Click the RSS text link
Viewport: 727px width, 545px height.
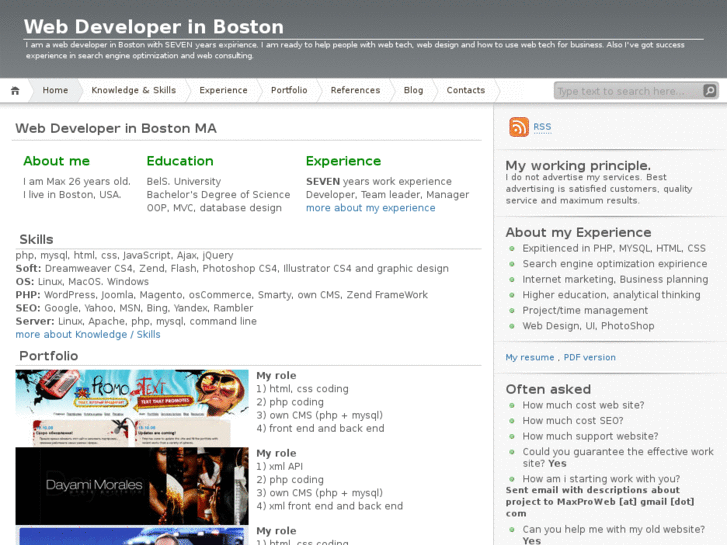tap(542, 127)
